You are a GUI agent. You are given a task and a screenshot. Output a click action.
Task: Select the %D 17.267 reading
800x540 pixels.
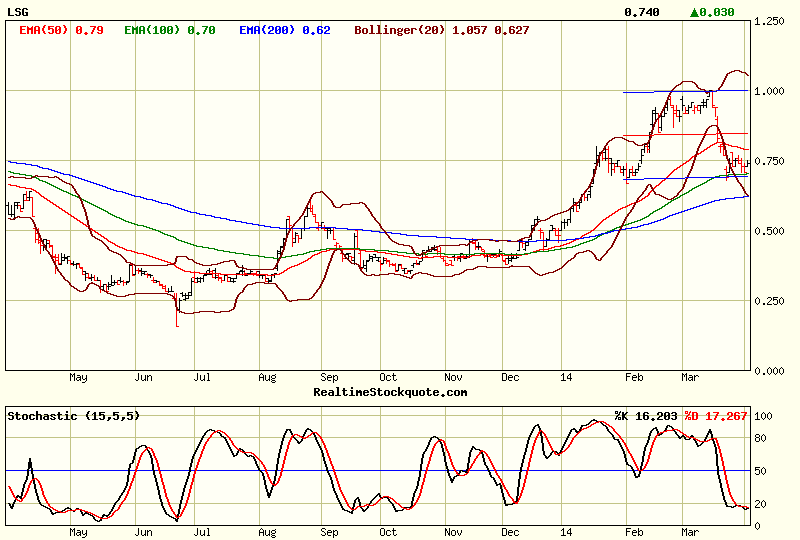click(716, 416)
